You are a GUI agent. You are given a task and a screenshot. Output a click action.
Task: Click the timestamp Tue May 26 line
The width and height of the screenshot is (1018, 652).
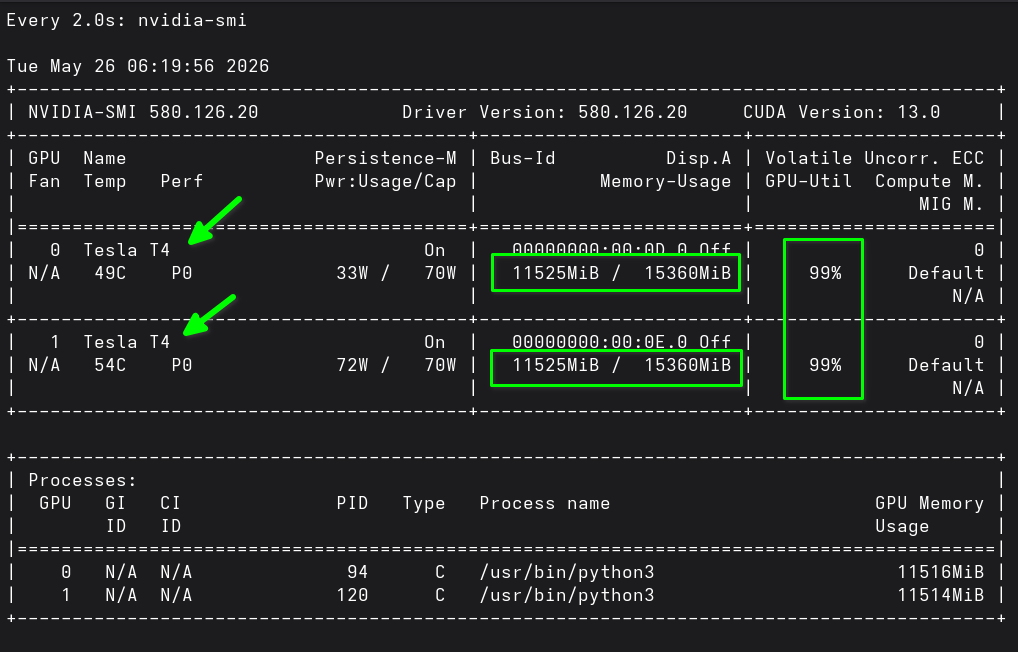(138, 66)
